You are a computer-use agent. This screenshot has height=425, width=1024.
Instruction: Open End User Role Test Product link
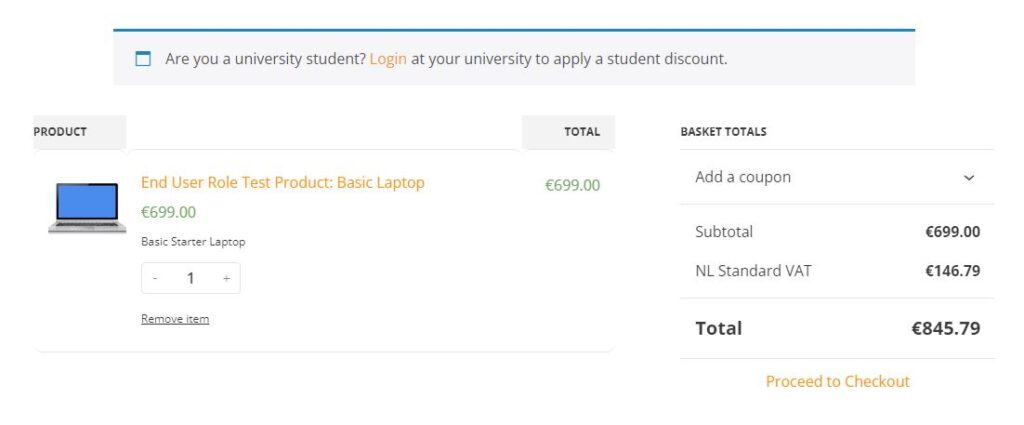point(282,183)
